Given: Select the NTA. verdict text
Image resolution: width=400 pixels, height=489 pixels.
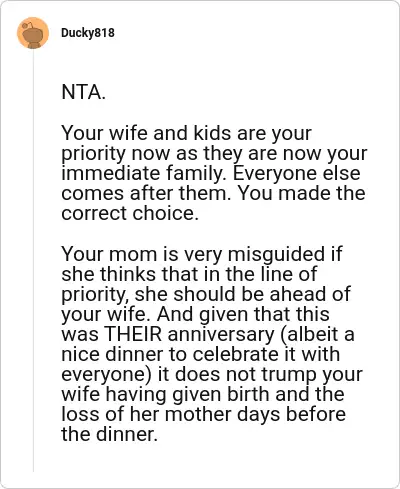Looking at the screenshot, I should (x=83, y=92).
